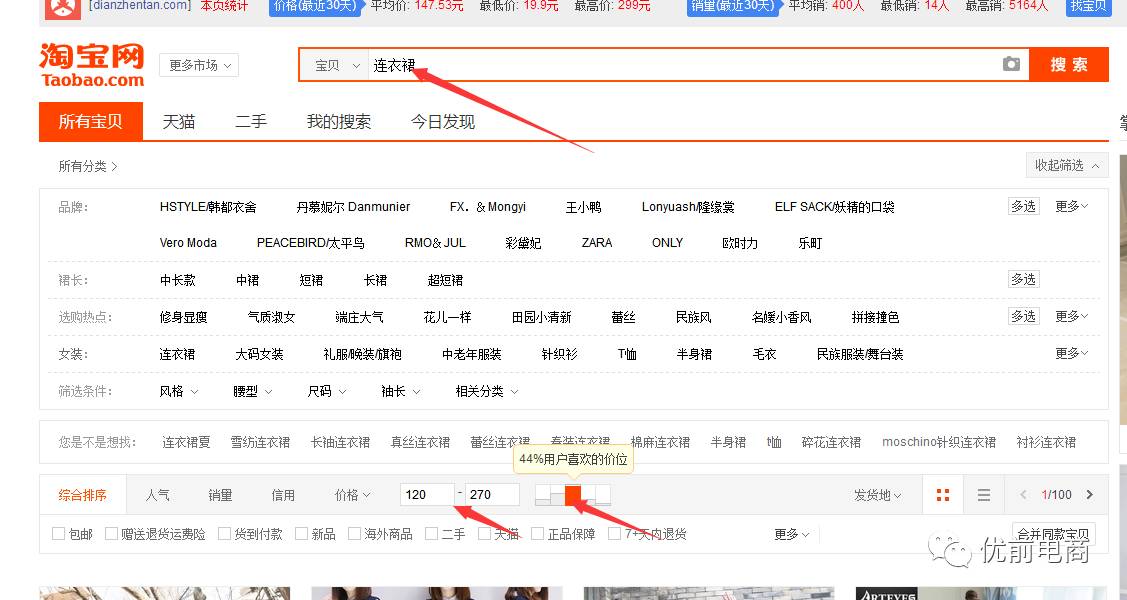
Task: Click 多选 in the 品牌 row
Action: tap(1024, 206)
